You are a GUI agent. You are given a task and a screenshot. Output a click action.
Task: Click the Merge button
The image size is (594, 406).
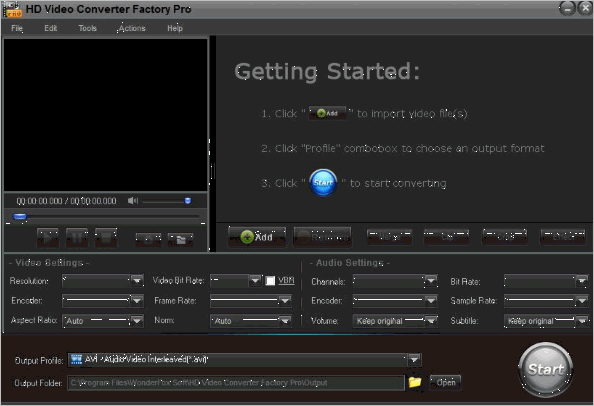coord(389,237)
